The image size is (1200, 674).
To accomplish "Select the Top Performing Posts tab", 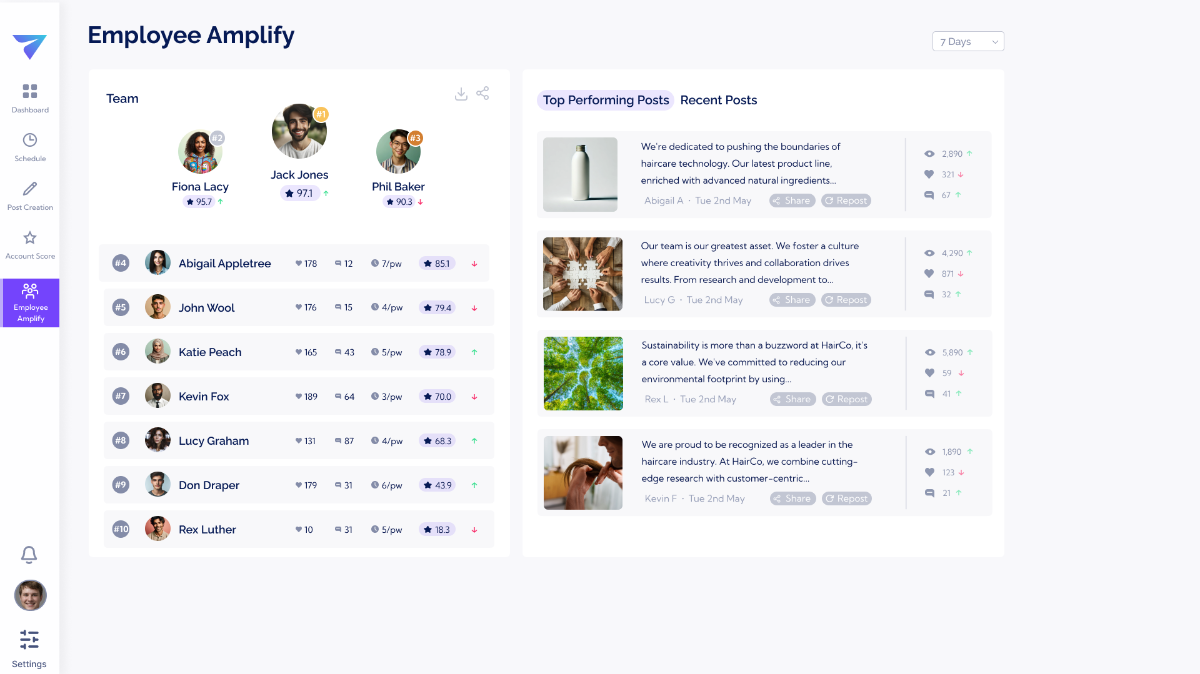I will 606,100.
